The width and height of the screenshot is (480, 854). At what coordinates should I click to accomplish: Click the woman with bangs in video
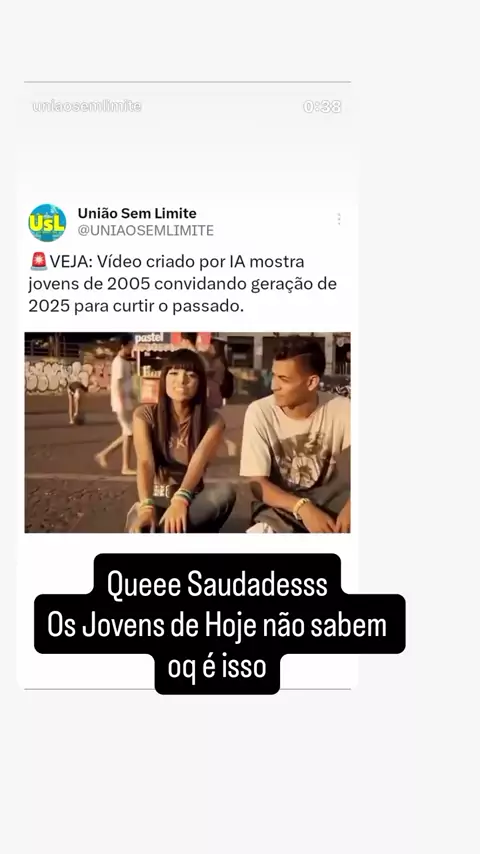tap(178, 441)
